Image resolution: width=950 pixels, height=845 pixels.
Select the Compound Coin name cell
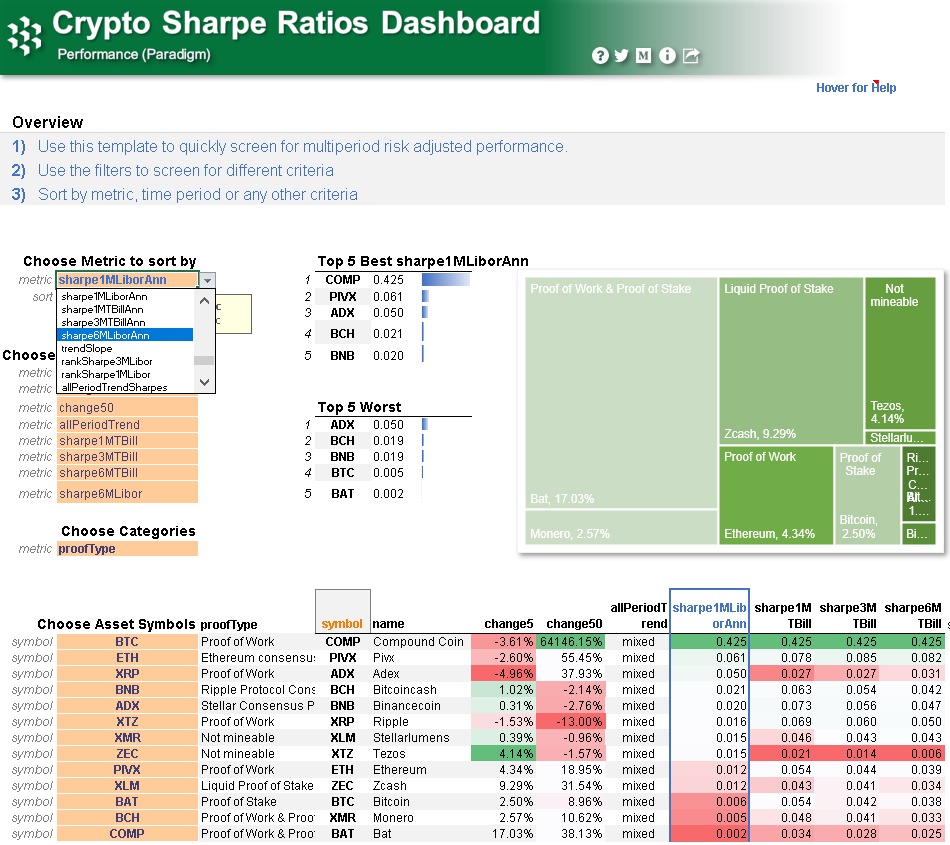419,641
